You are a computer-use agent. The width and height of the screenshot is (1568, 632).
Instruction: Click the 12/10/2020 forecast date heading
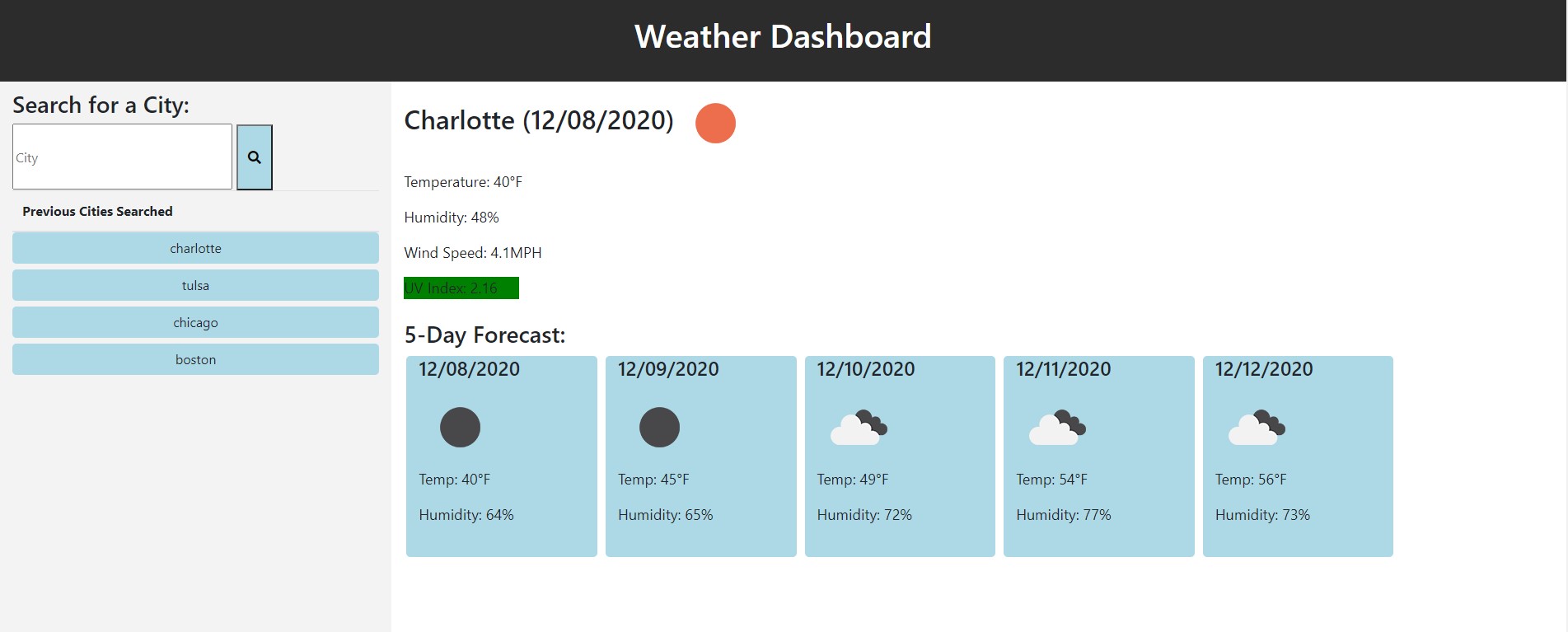tap(864, 369)
